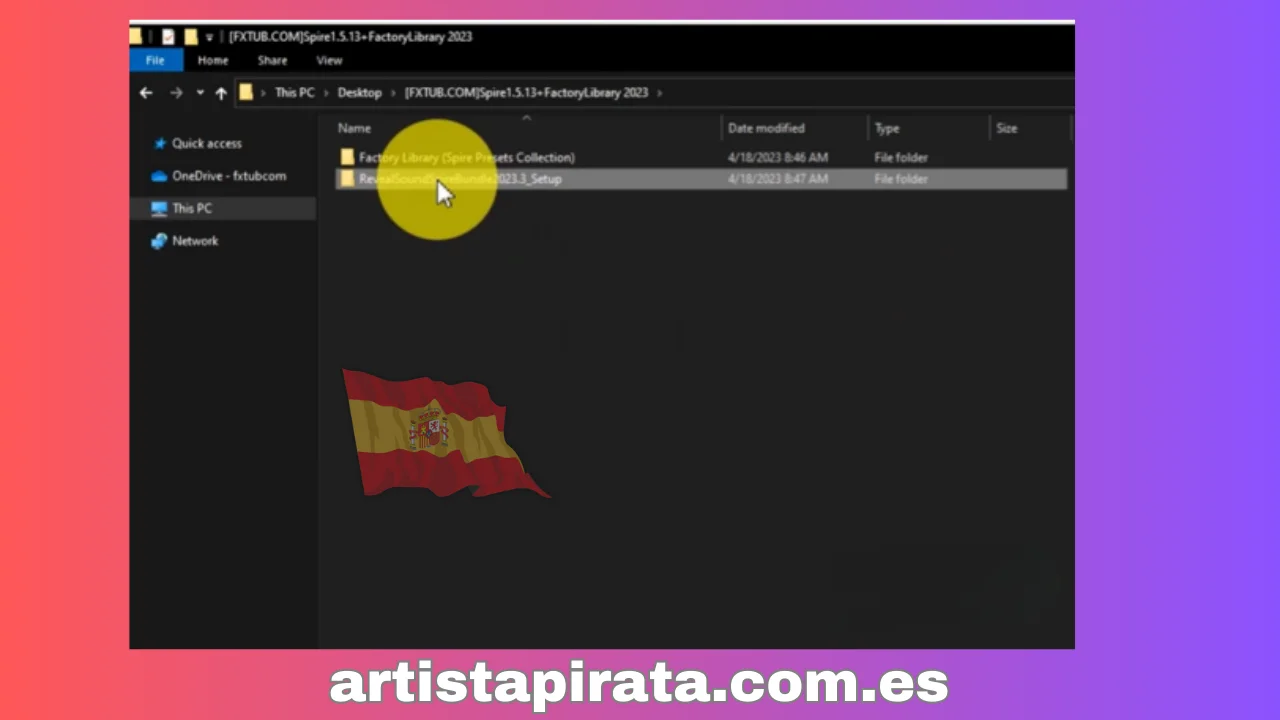
Task: Click File folder type of RevealSound row
Action: click(x=901, y=179)
